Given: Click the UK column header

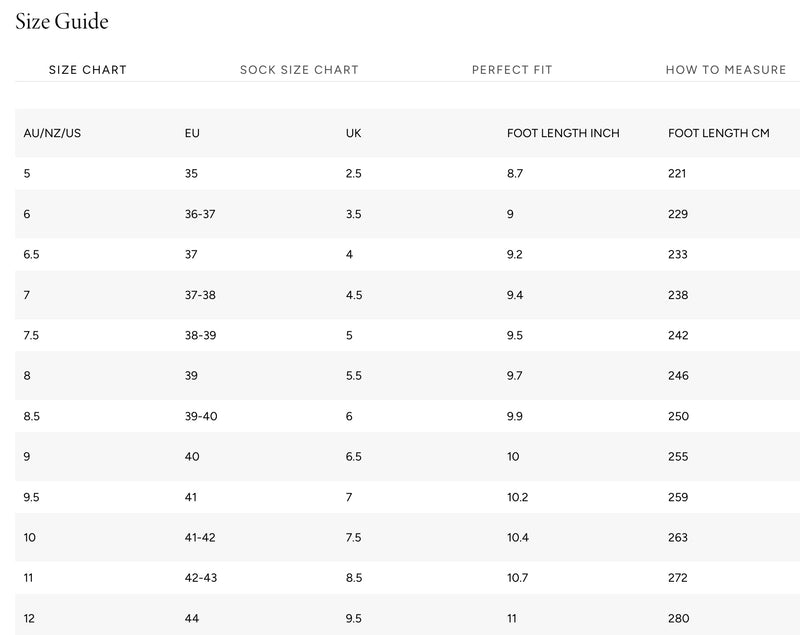Looking at the screenshot, I should (x=353, y=133).
